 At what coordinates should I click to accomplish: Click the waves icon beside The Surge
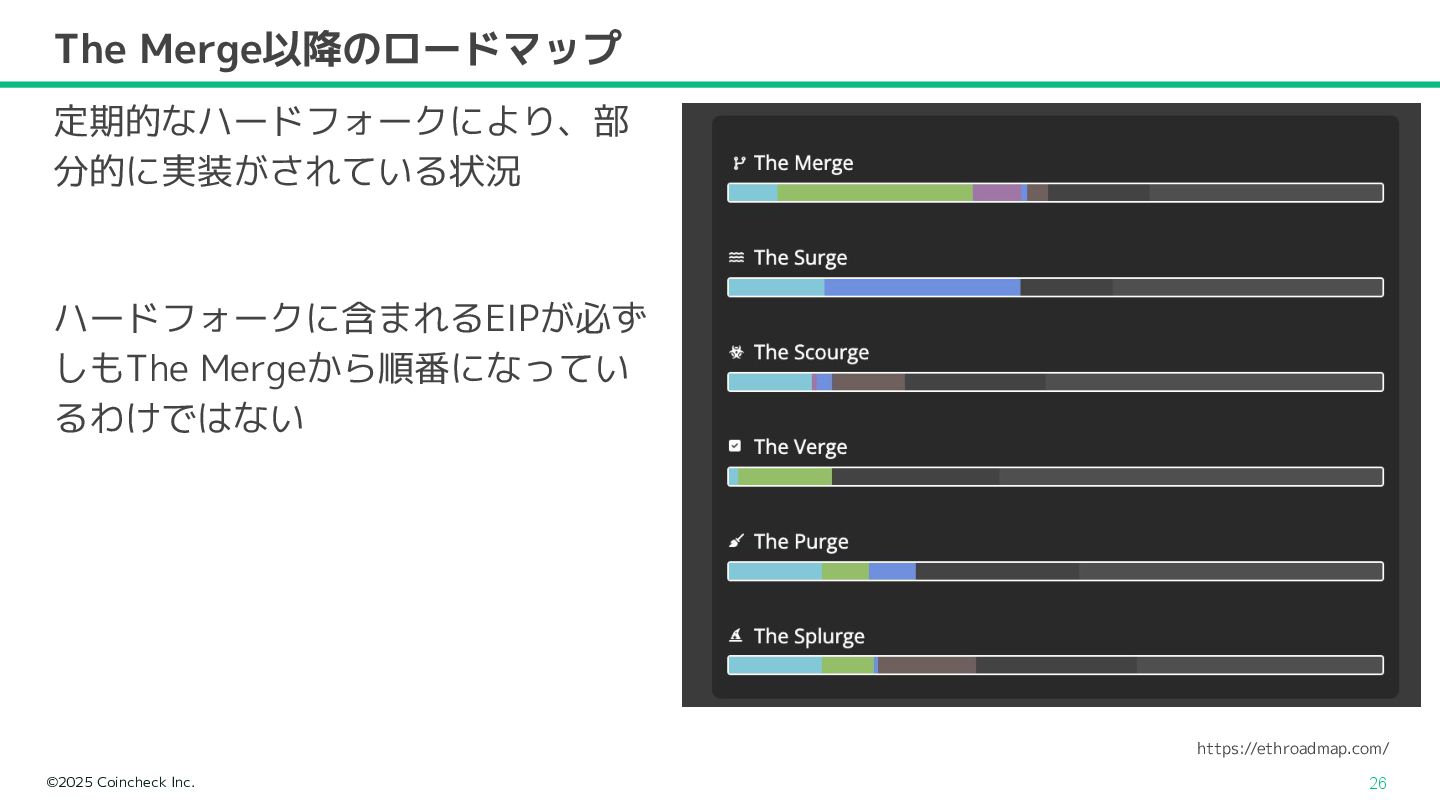click(x=736, y=257)
